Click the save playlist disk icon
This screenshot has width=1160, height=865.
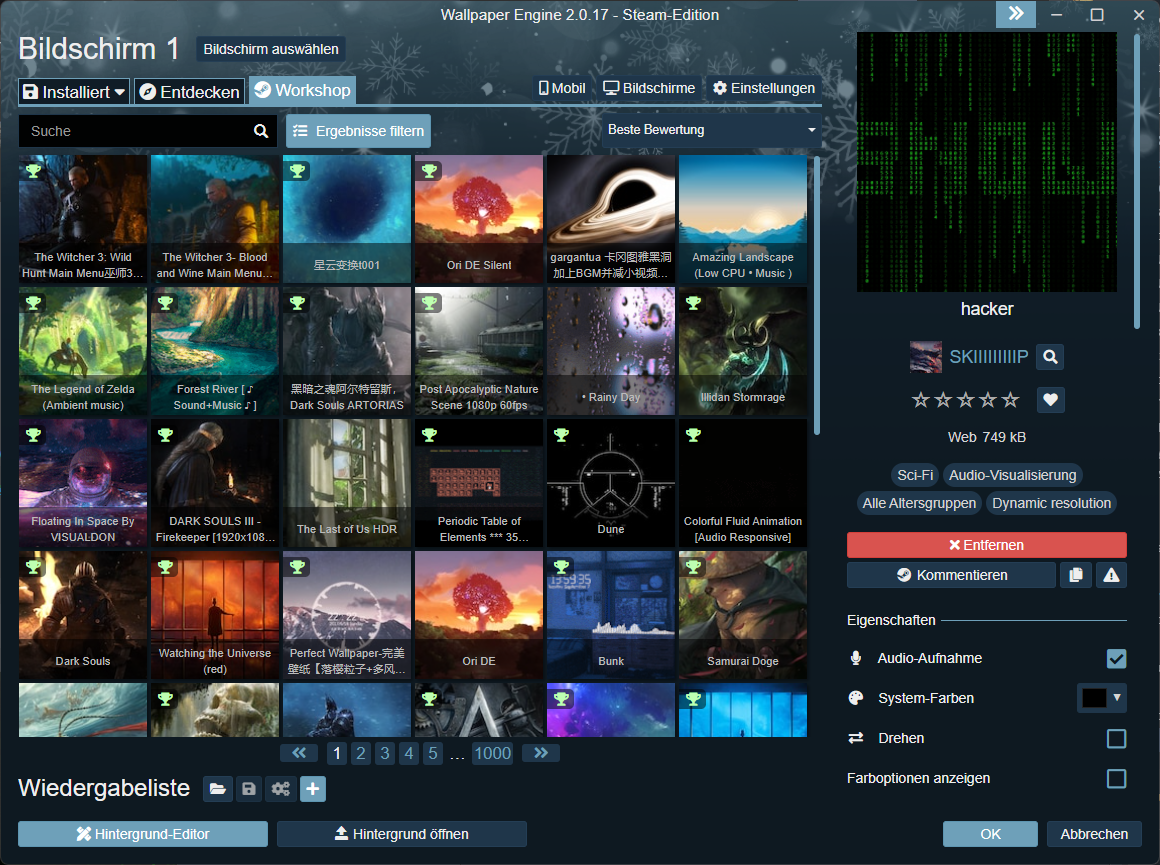(249, 789)
